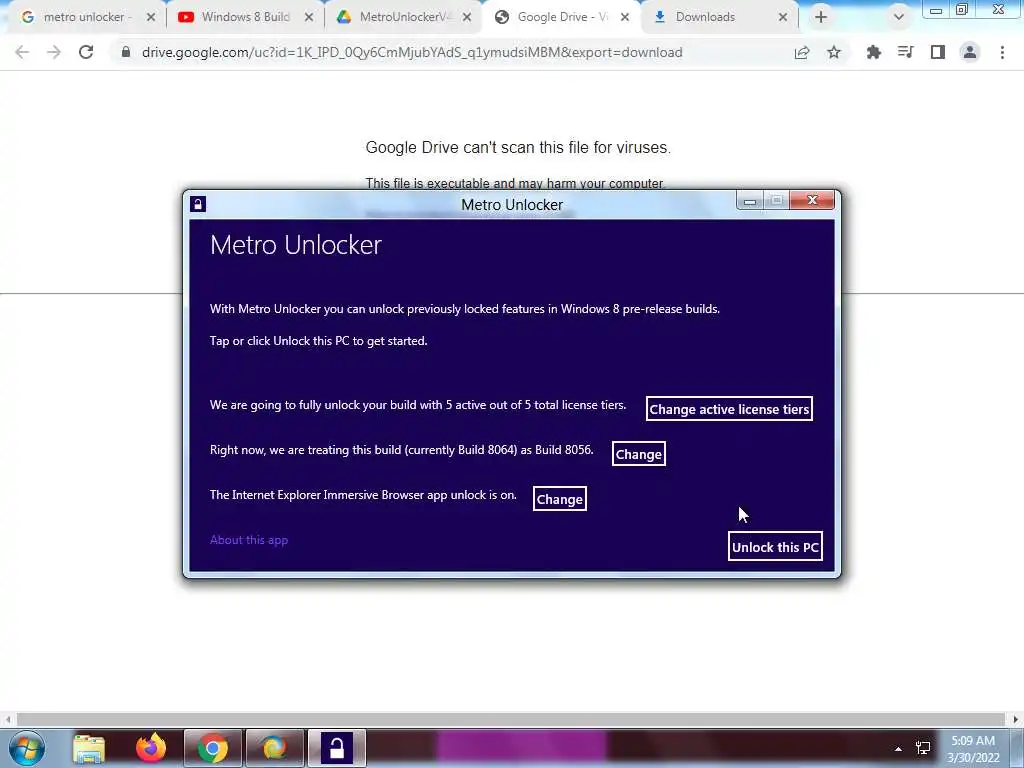The height and width of the screenshot is (768, 1024).
Task: Switch to the MetroUnlockerV4 Drive tab
Action: pyautogui.click(x=403, y=17)
